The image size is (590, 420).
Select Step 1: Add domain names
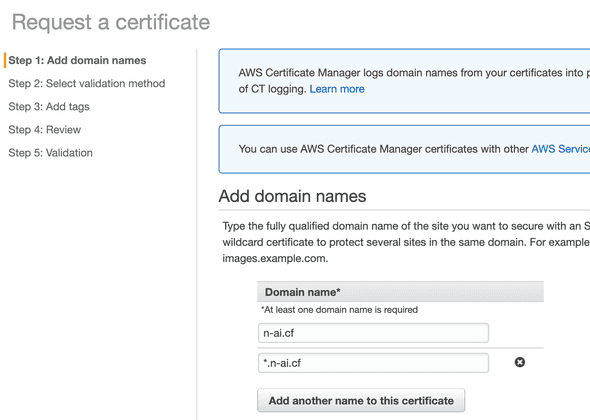[x=77, y=60]
